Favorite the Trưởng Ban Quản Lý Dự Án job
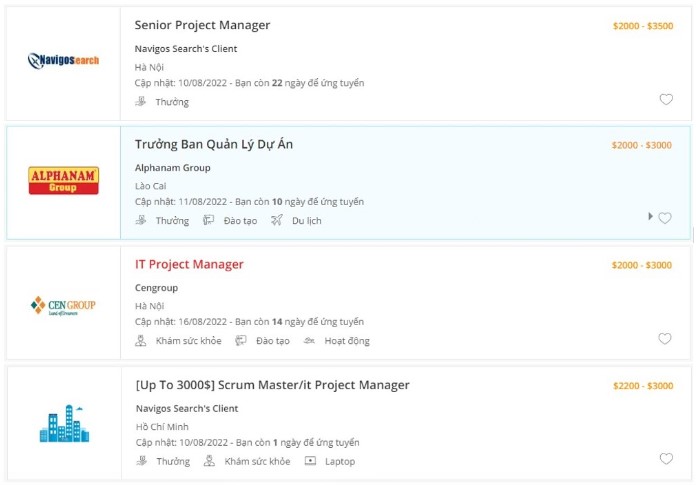Viewport: 696px width, 485px height. 665,218
